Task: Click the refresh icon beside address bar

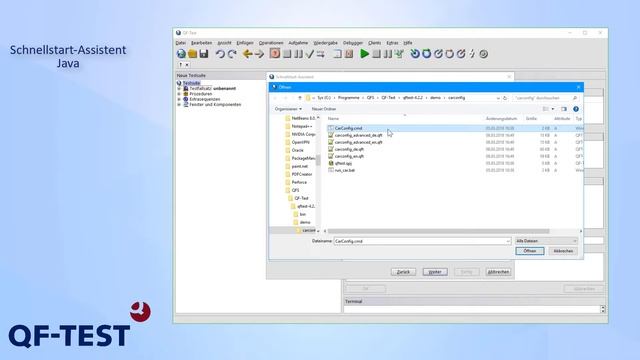Action: tap(505, 98)
